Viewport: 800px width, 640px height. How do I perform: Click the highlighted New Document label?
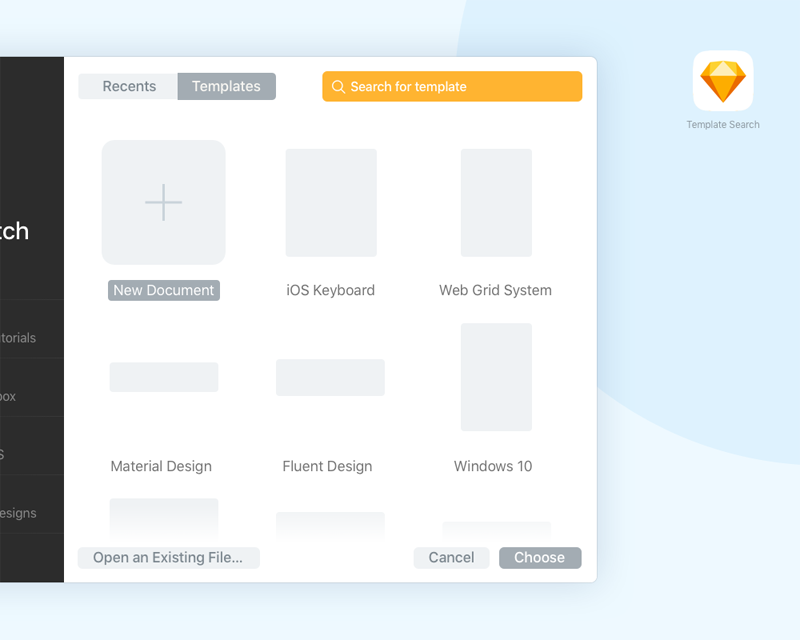(163, 290)
